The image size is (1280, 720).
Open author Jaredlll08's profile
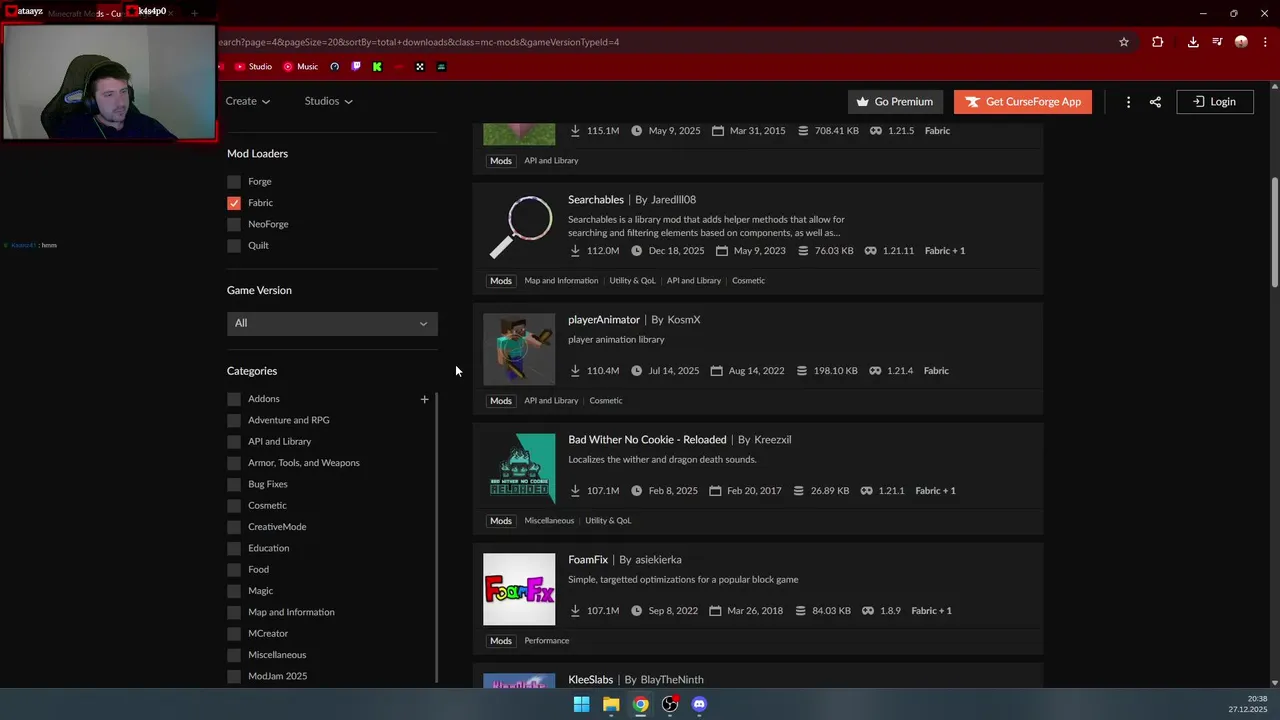pyautogui.click(x=673, y=200)
